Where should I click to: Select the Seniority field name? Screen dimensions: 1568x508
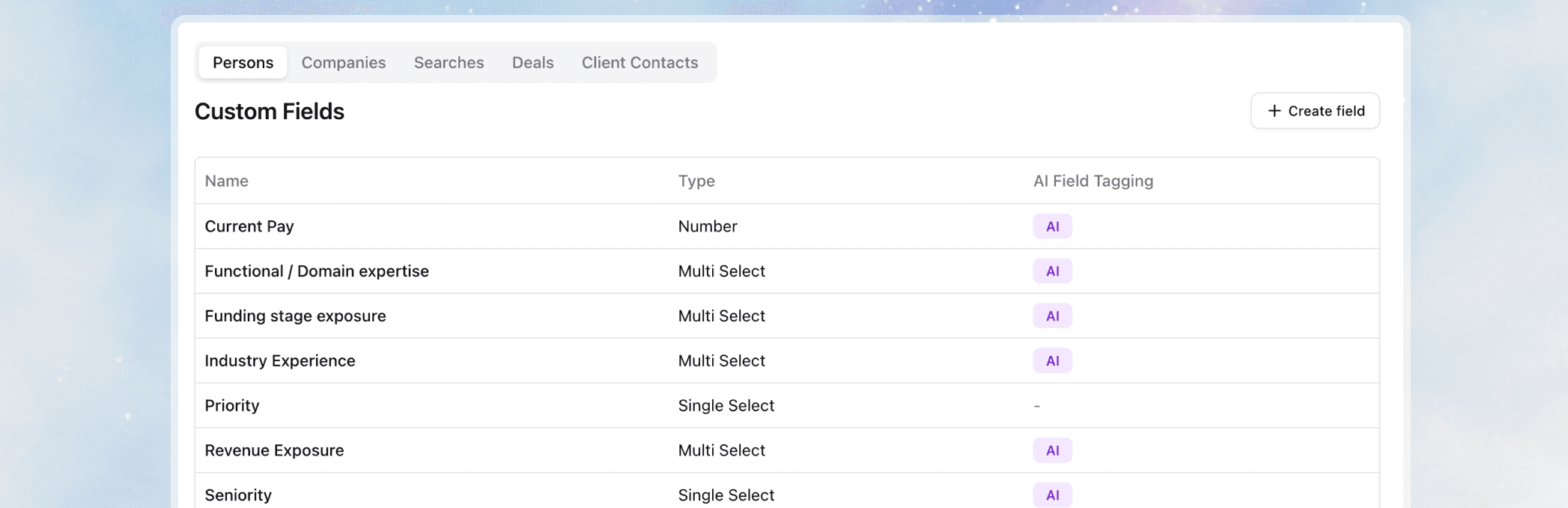click(238, 495)
